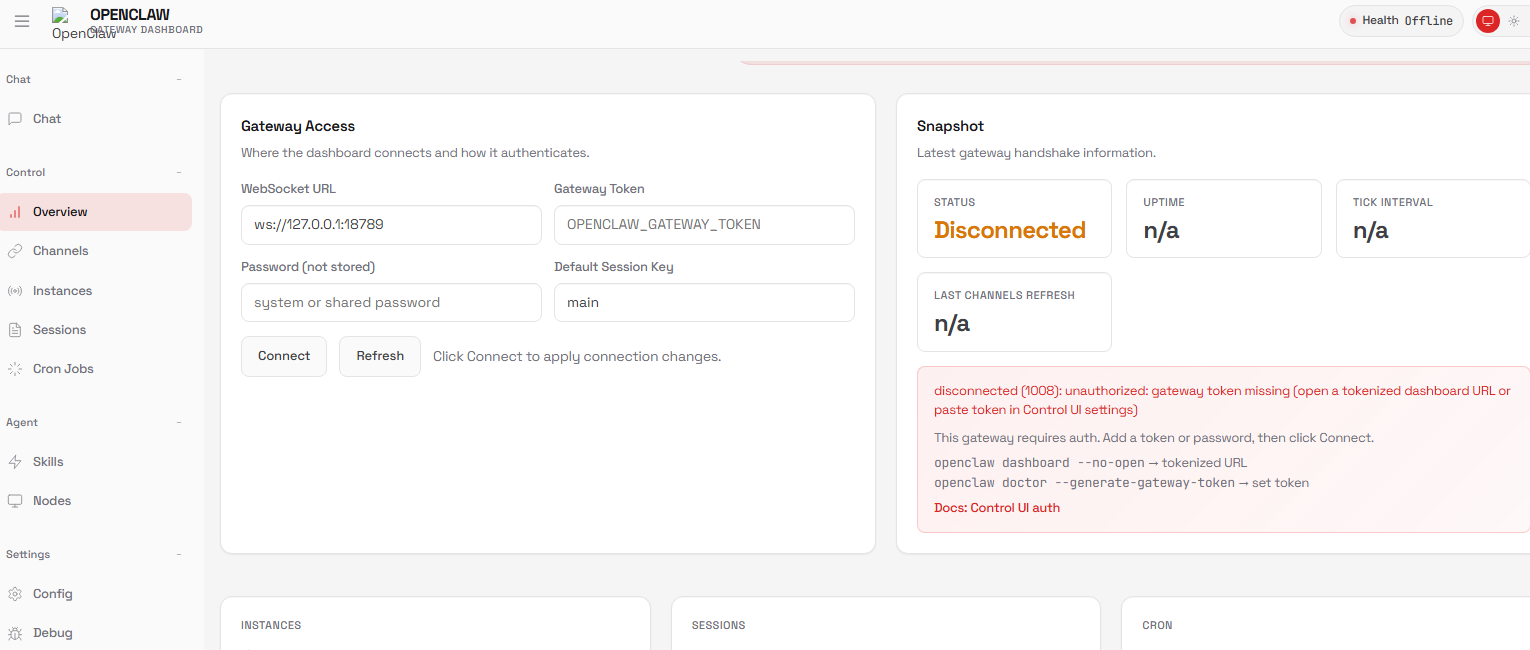This screenshot has width=1530, height=650.
Task: Click the Channels link icon in sidebar
Action: pos(15,251)
